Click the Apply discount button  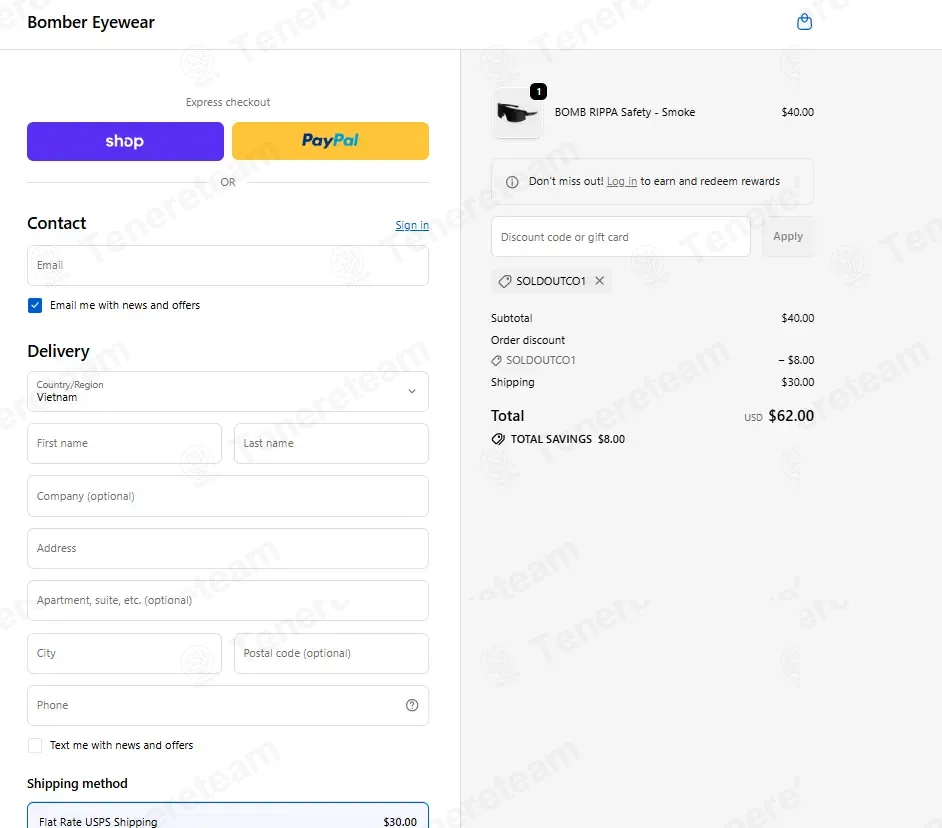pos(788,237)
